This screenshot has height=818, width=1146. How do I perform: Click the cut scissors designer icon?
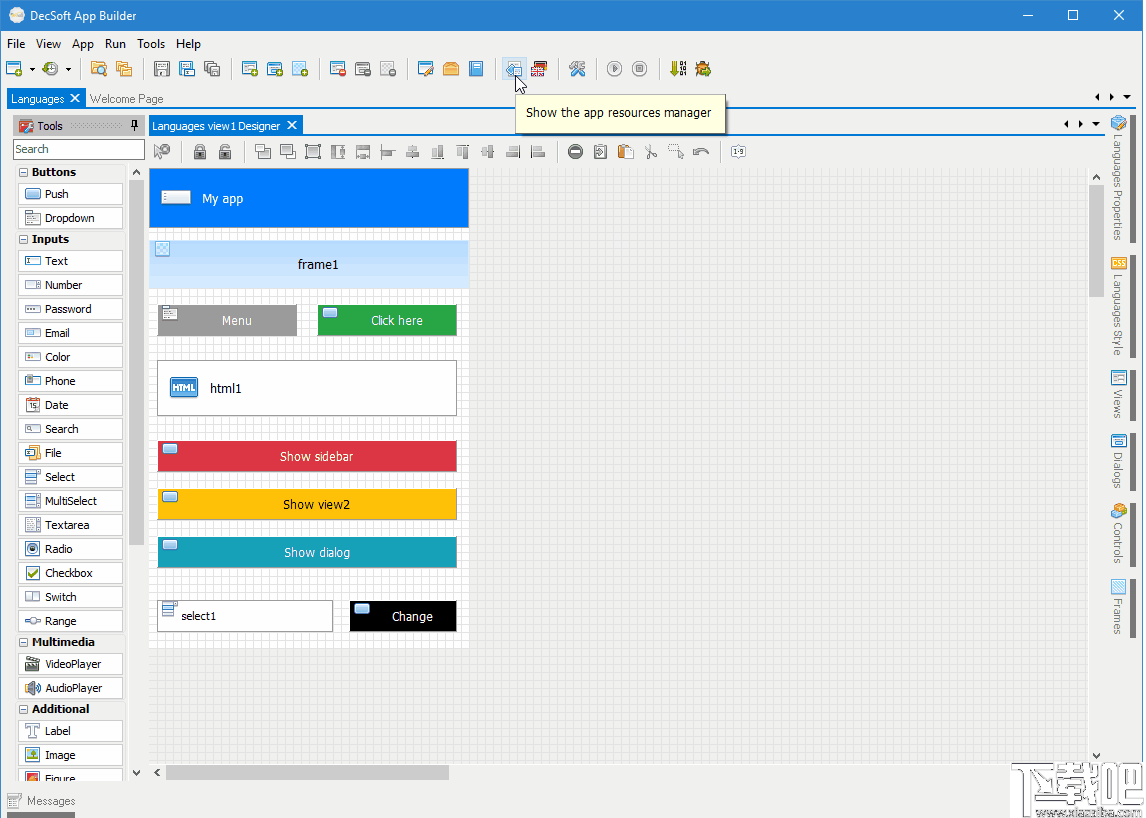650,152
